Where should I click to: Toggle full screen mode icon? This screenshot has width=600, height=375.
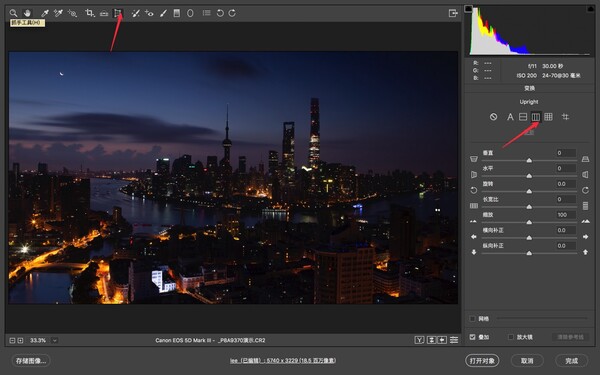pos(453,13)
